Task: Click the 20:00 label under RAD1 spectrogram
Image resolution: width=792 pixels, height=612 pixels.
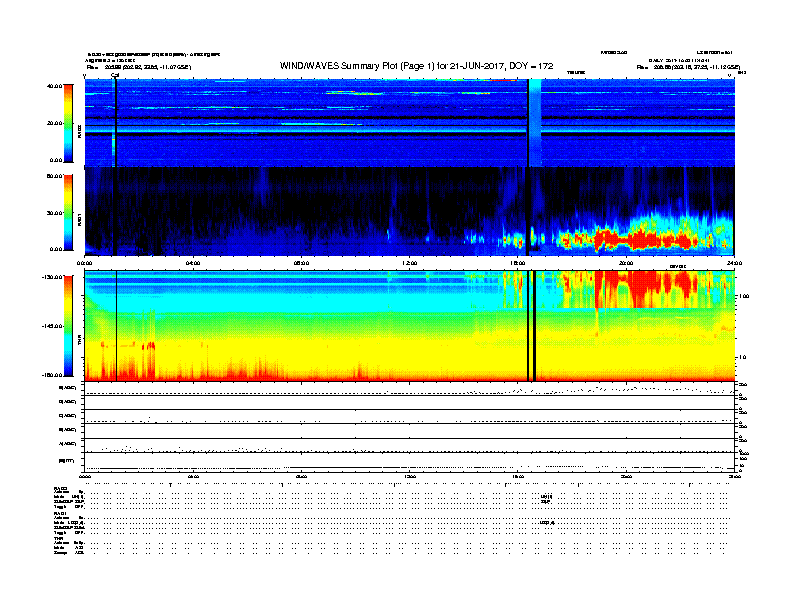Action: click(x=626, y=263)
